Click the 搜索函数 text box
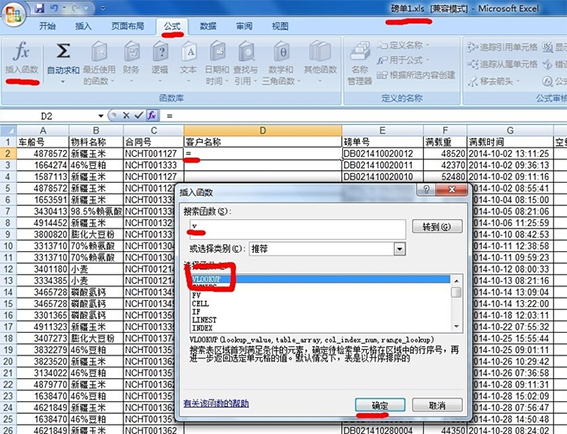The width and height of the screenshot is (567, 434). point(297,229)
